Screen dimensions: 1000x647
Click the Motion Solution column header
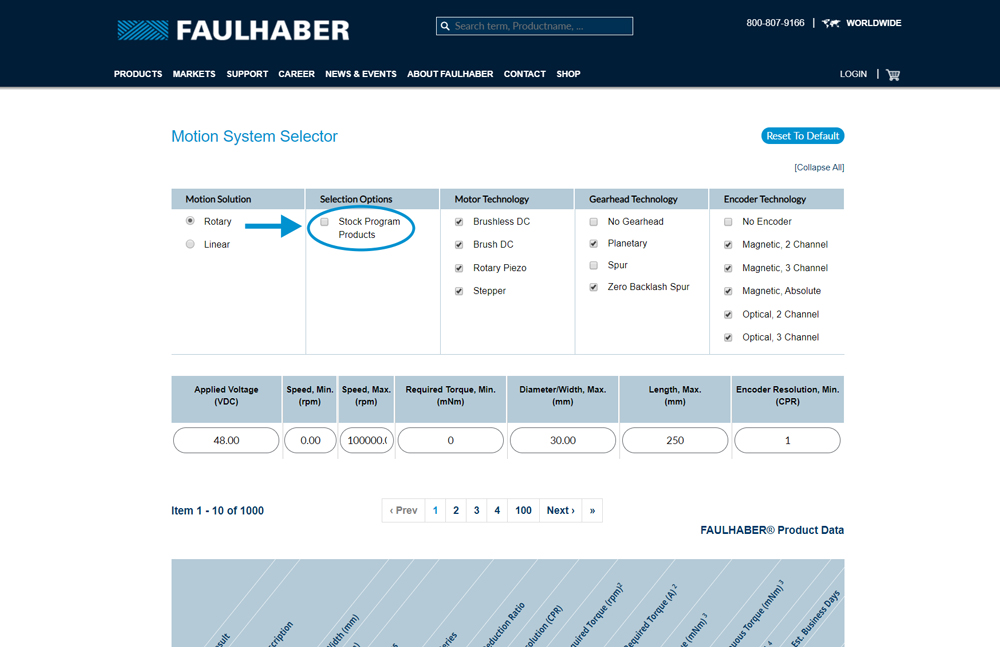pyautogui.click(x=238, y=199)
